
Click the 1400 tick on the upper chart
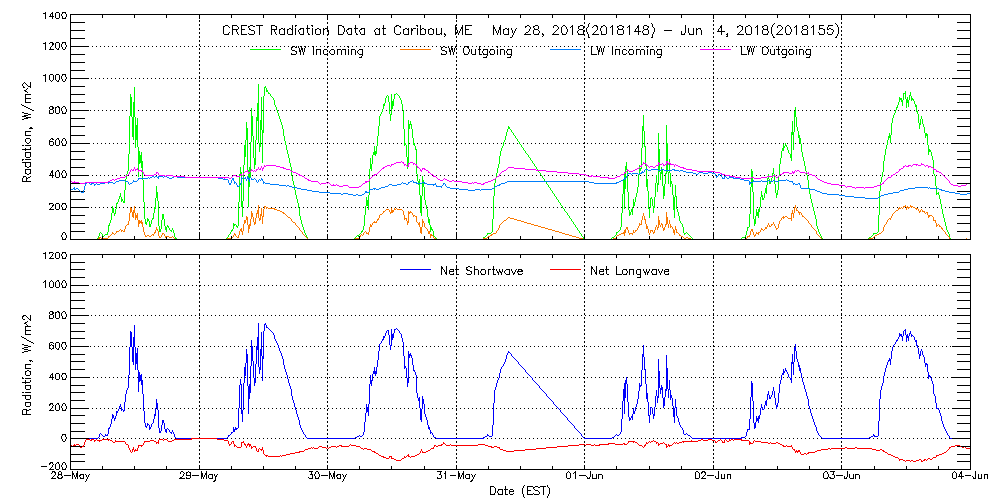pos(52,17)
